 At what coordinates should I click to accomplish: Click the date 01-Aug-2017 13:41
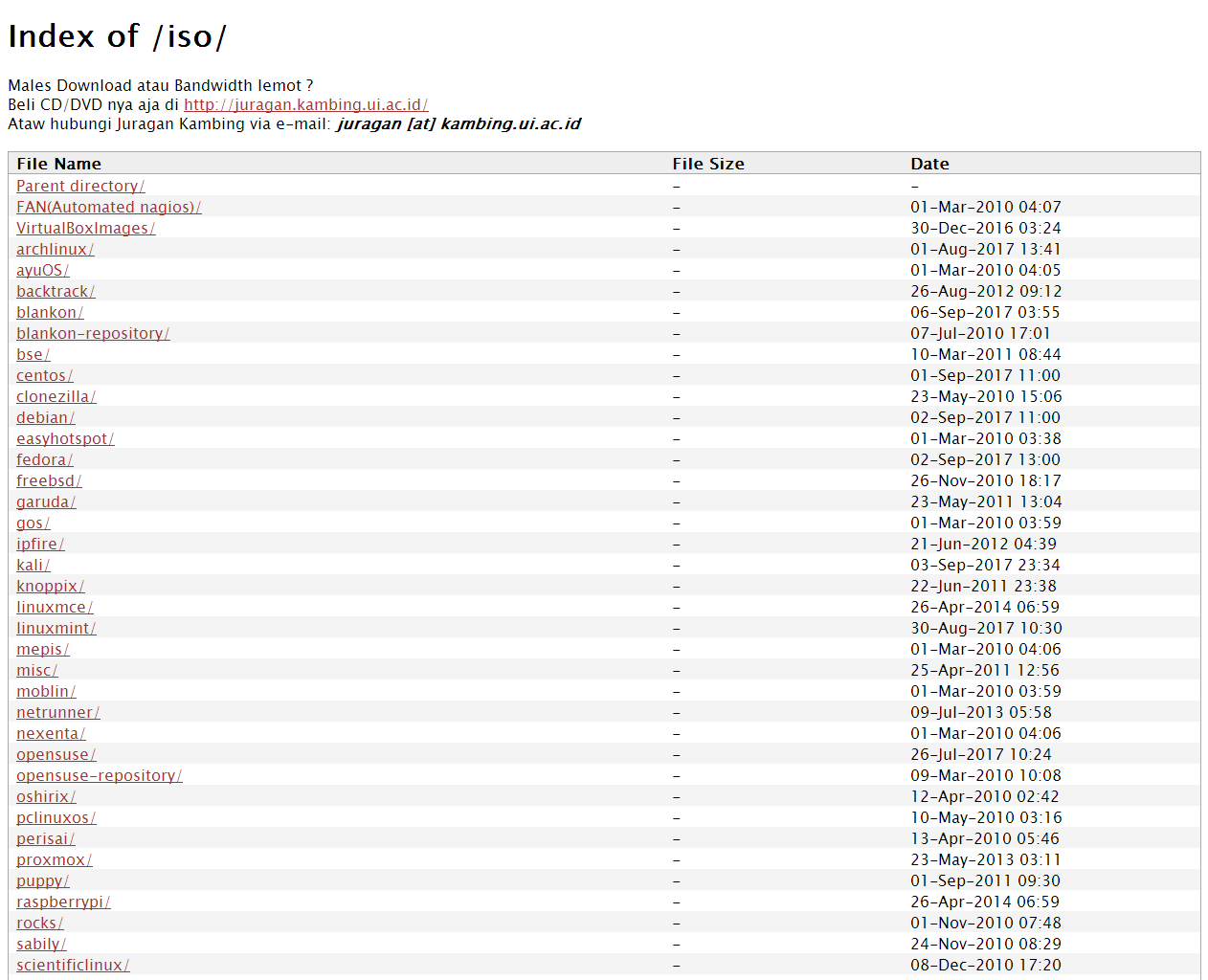[985, 249]
